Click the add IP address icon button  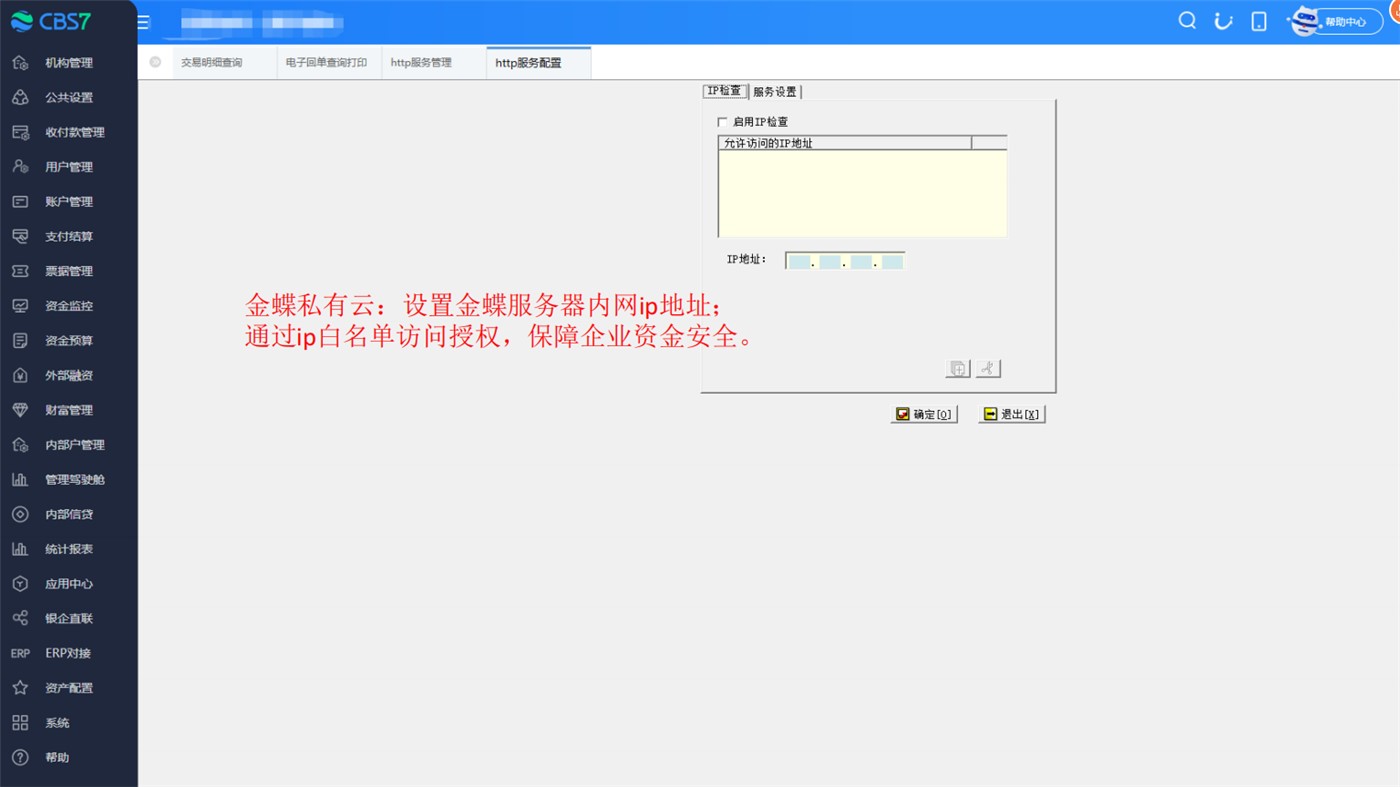(957, 368)
